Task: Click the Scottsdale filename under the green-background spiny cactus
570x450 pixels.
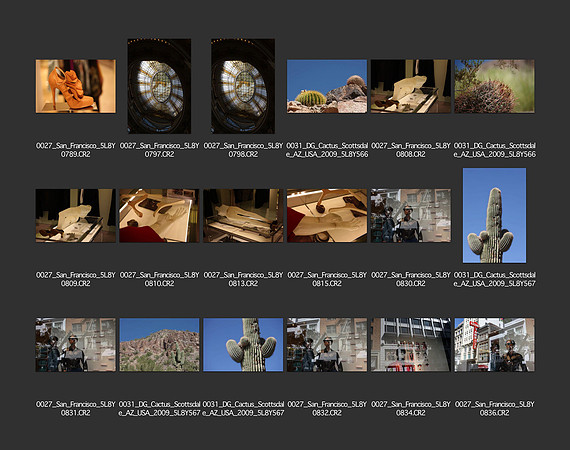Action: 494,150
